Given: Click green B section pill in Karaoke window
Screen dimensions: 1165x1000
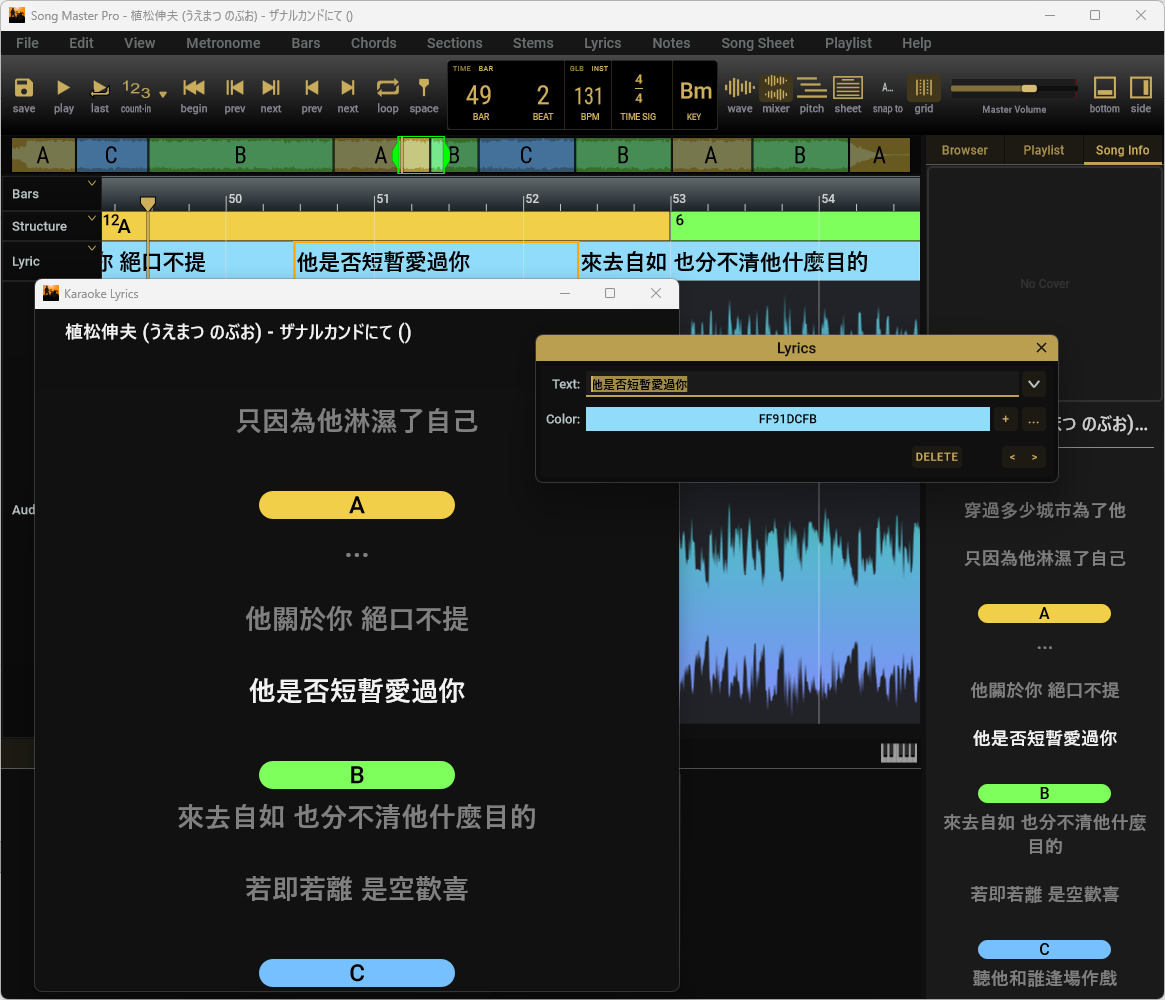Looking at the screenshot, I should (357, 775).
